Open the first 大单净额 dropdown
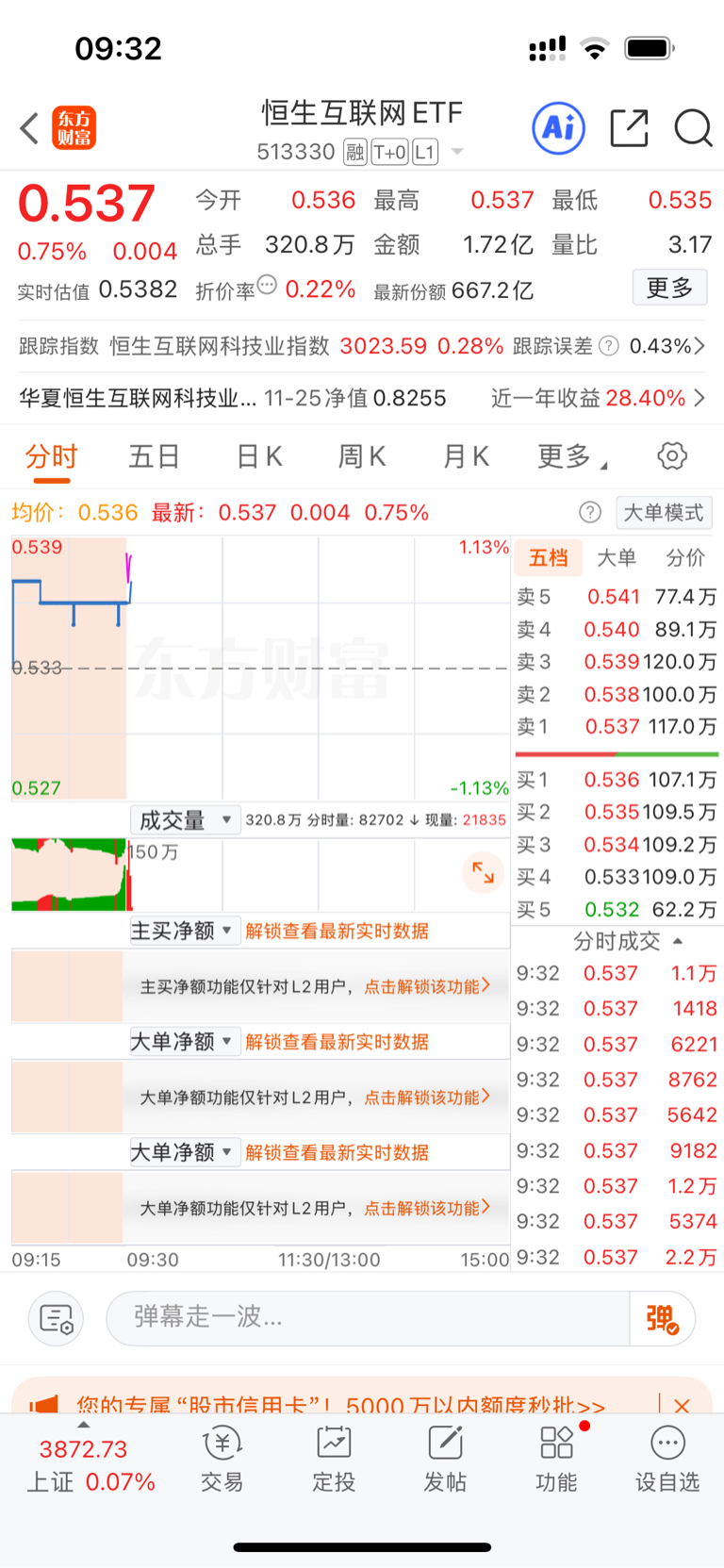 tap(185, 1042)
